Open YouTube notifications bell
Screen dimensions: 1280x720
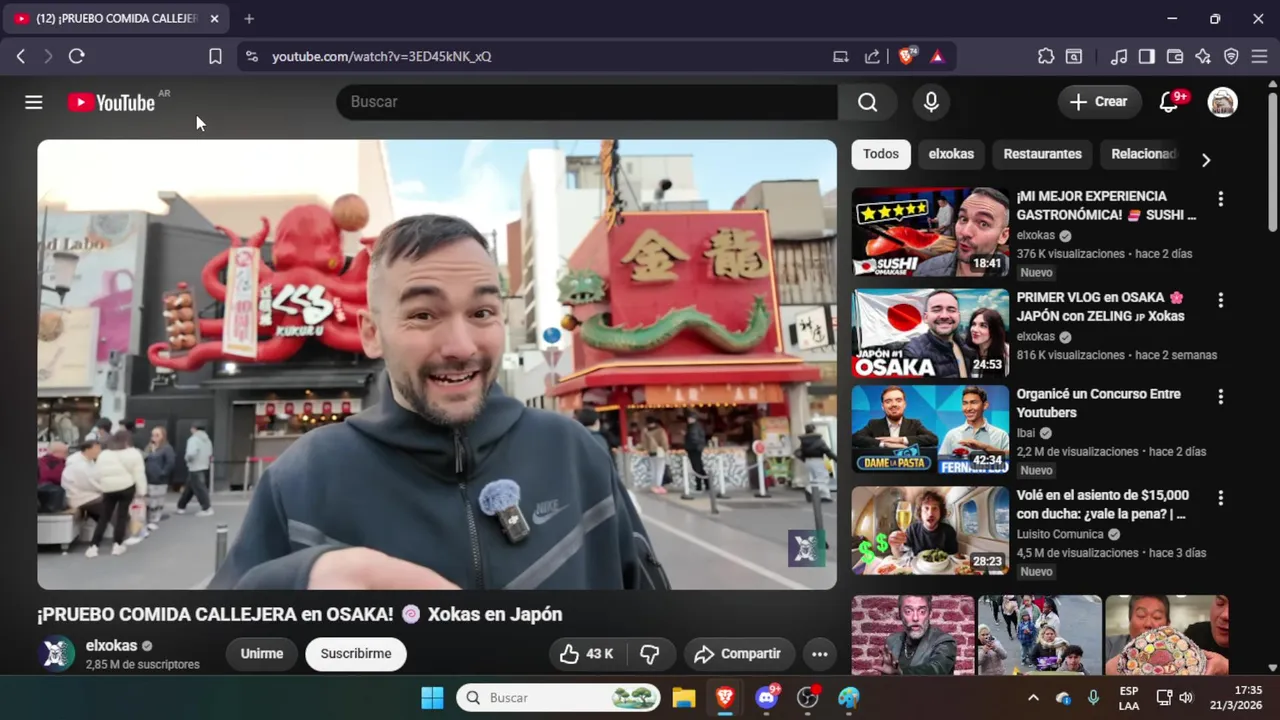pyautogui.click(x=1168, y=102)
